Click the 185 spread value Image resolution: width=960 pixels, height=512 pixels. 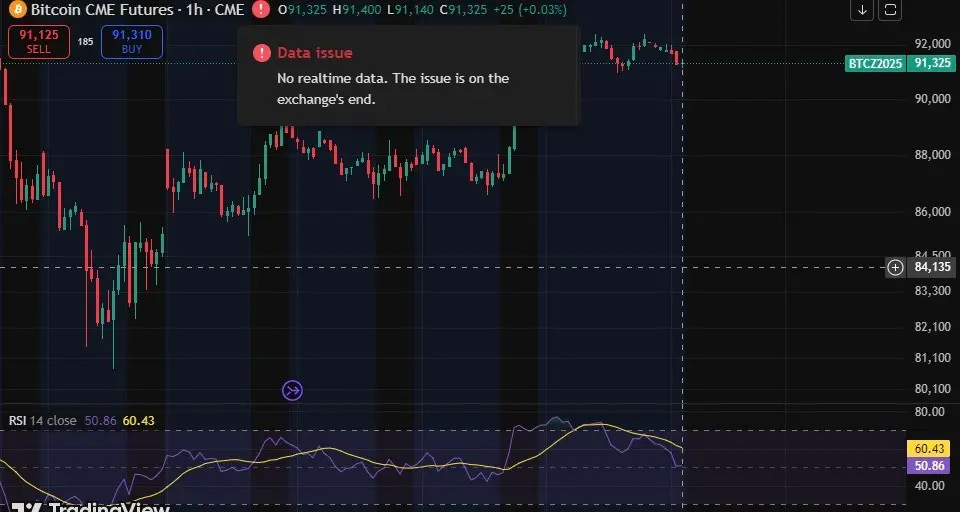coord(86,42)
